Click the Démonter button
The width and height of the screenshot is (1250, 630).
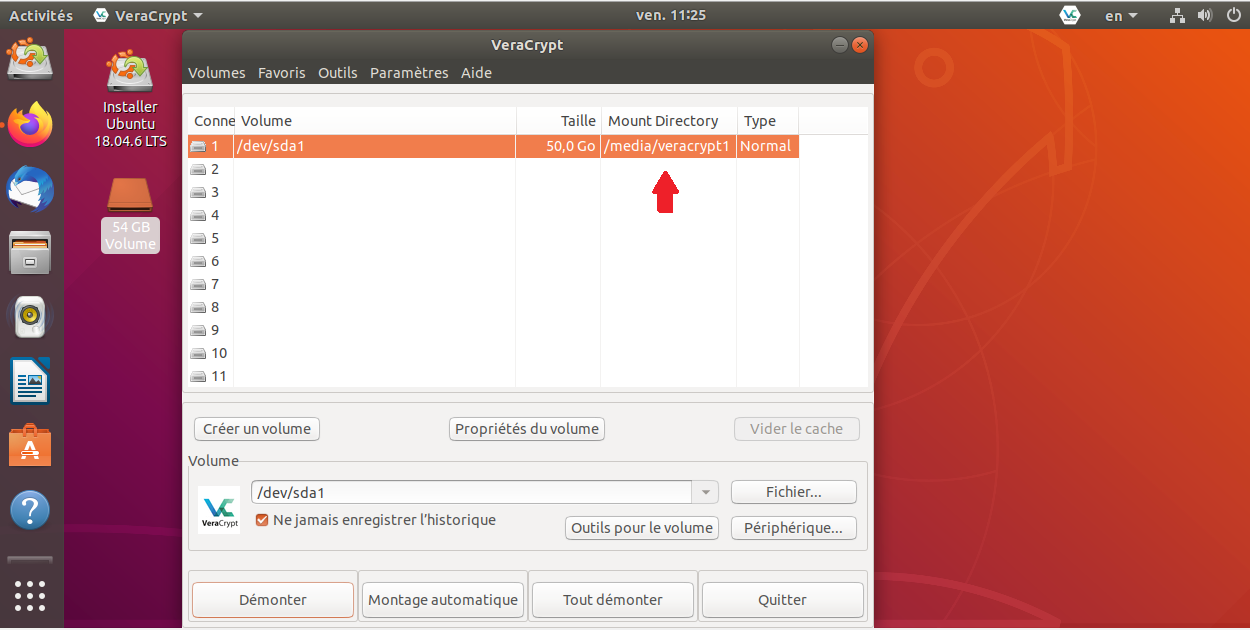(x=273, y=600)
